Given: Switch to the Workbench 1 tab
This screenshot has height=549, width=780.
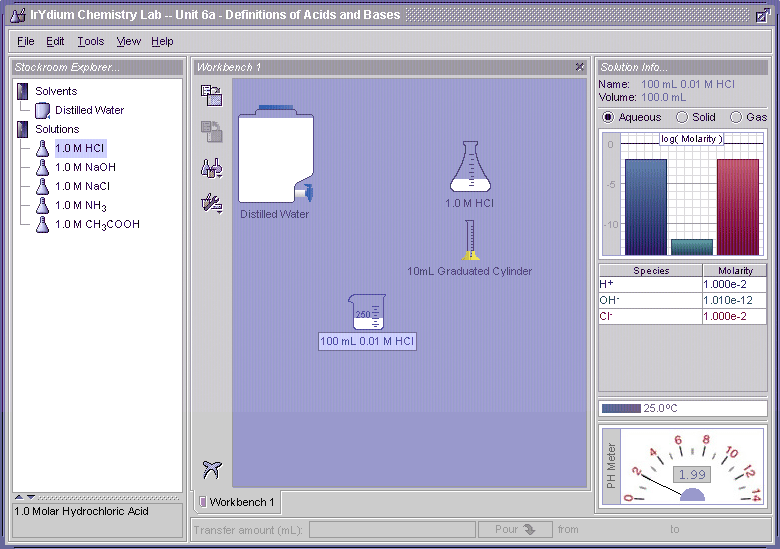Looking at the screenshot, I should click(x=236, y=501).
